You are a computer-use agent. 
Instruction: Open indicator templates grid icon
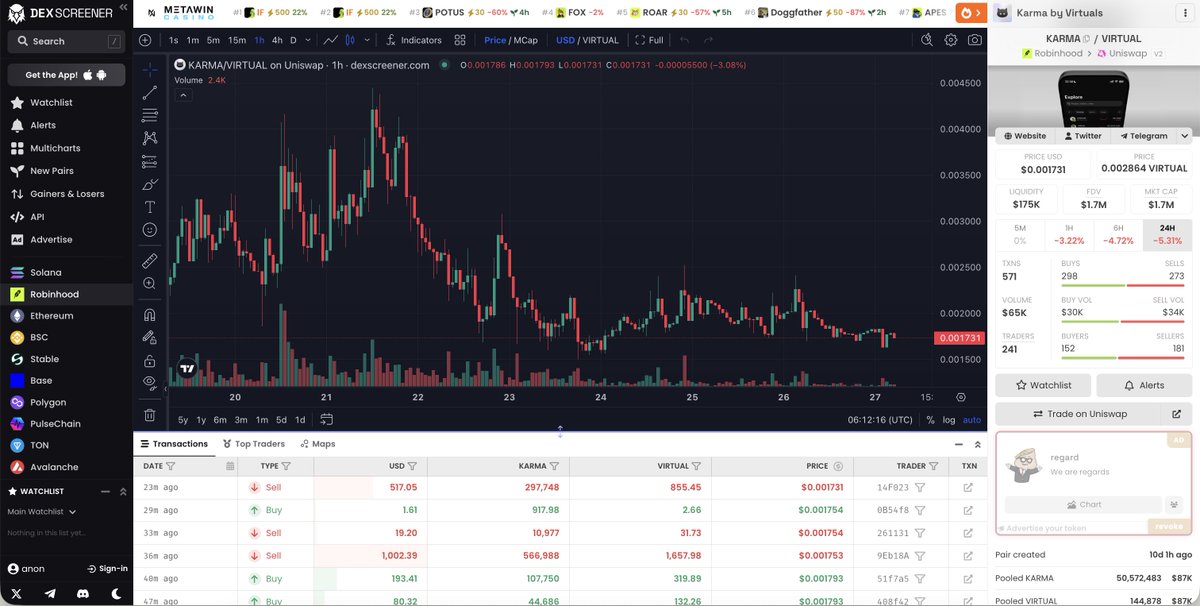pyautogui.click(x=460, y=40)
